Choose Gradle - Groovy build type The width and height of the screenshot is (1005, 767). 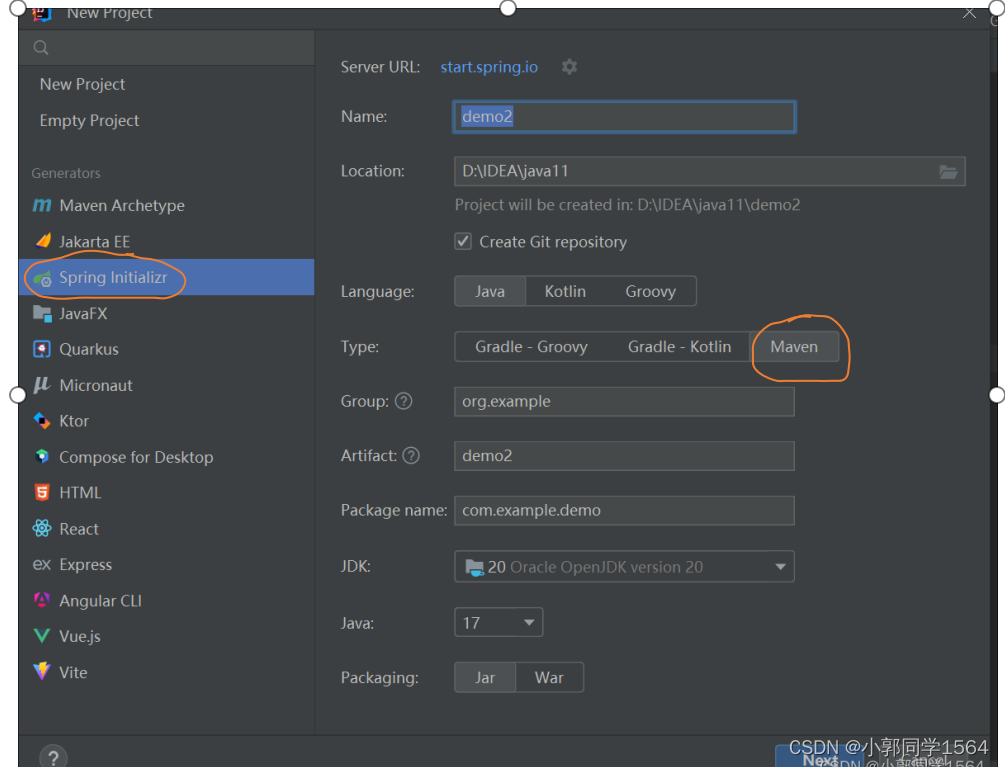[x=531, y=347]
